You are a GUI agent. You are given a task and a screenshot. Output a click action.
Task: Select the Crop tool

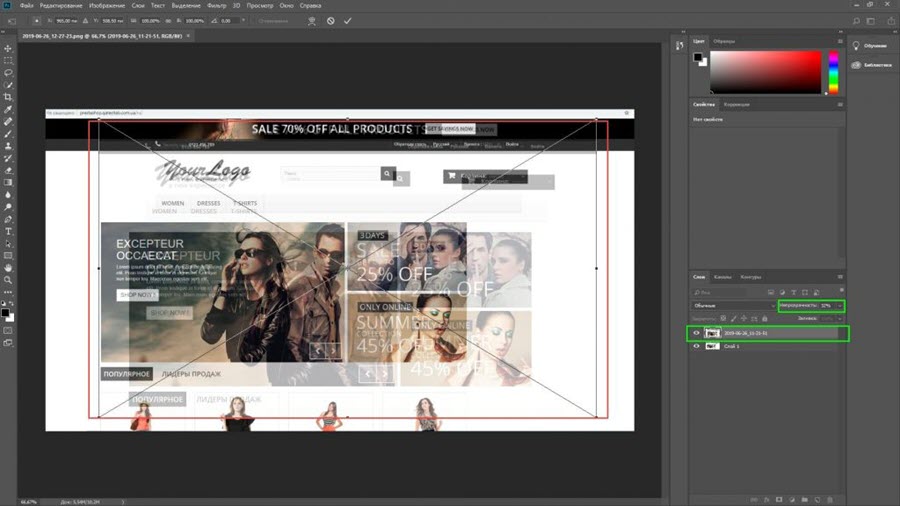[x=8, y=97]
